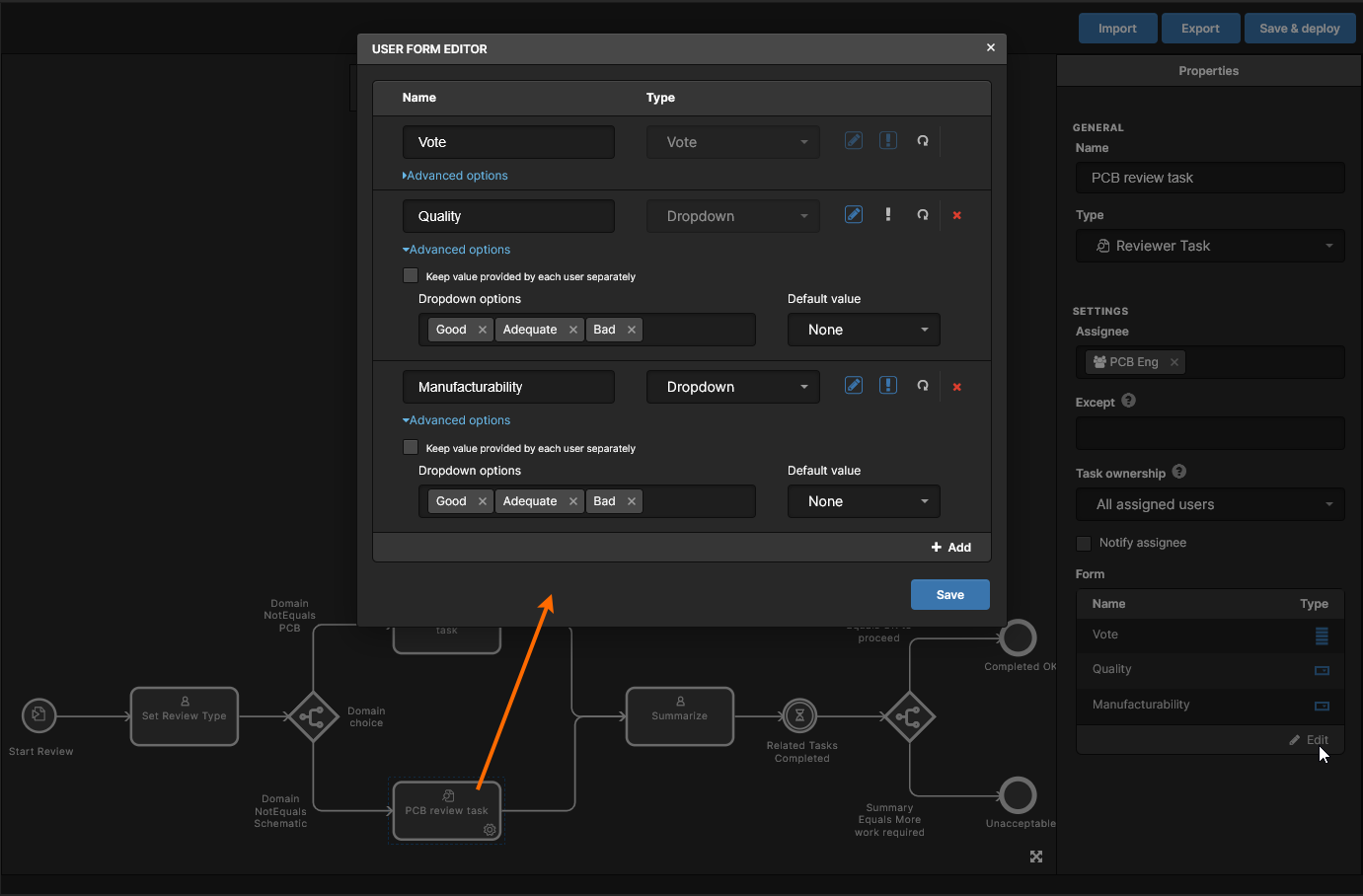
Task: Toggle the Notify assignee checkbox
Action: (1084, 544)
